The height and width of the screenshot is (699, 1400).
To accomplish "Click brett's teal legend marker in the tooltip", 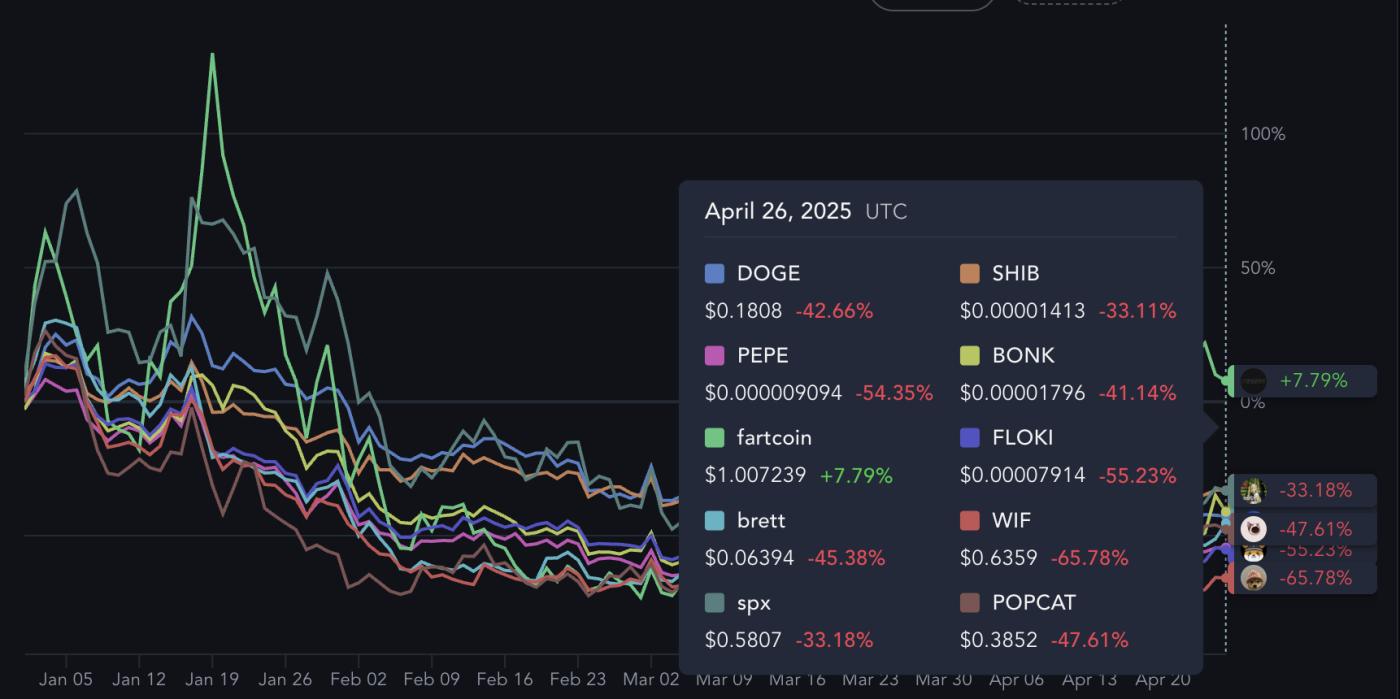I will [714, 520].
